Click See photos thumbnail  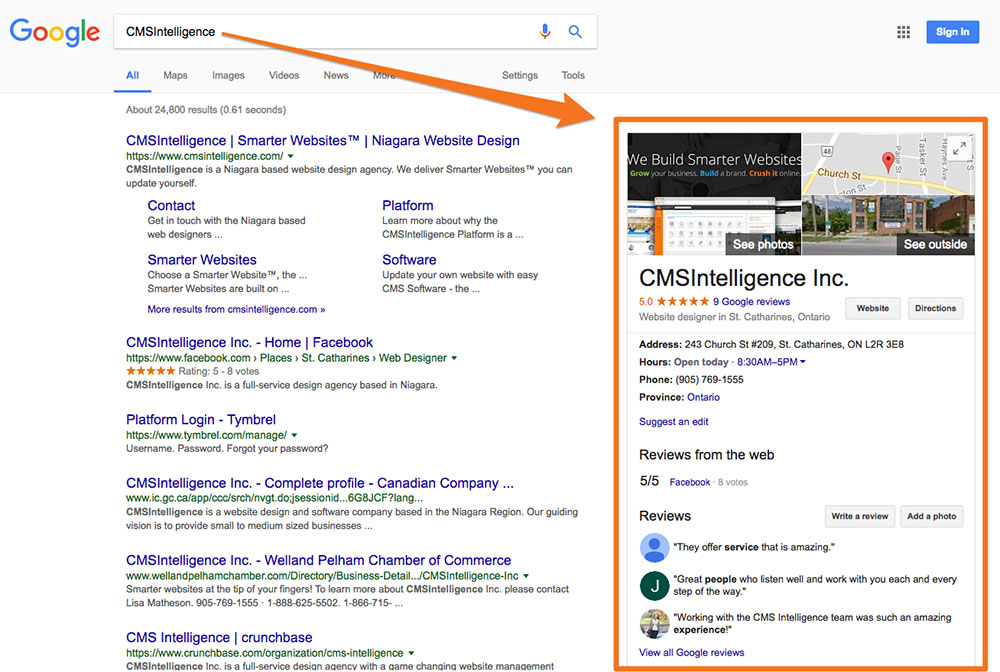coord(714,194)
